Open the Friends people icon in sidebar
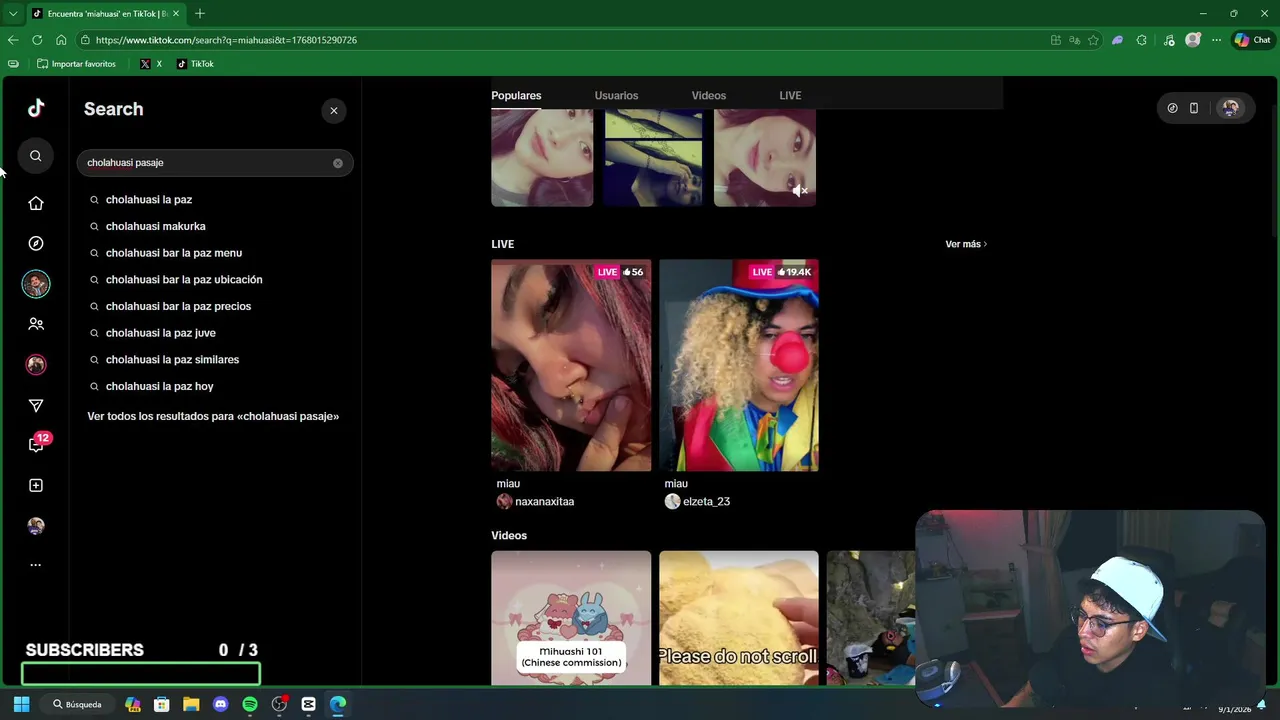The width and height of the screenshot is (1280, 720). pyautogui.click(x=36, y=324)
